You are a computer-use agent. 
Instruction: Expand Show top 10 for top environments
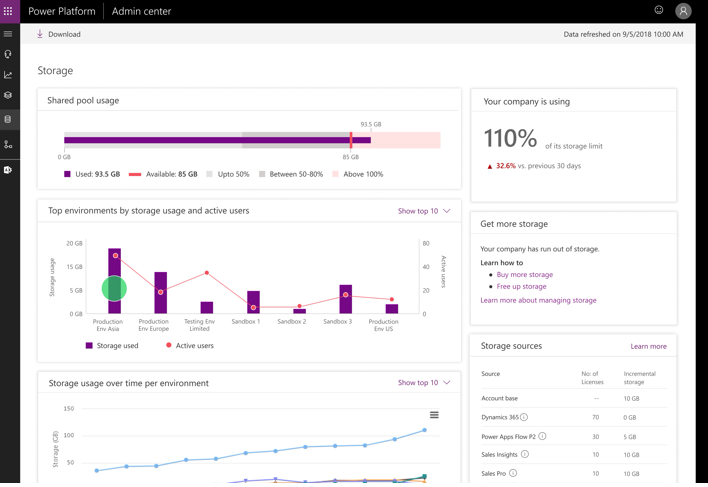click(424, 211)
